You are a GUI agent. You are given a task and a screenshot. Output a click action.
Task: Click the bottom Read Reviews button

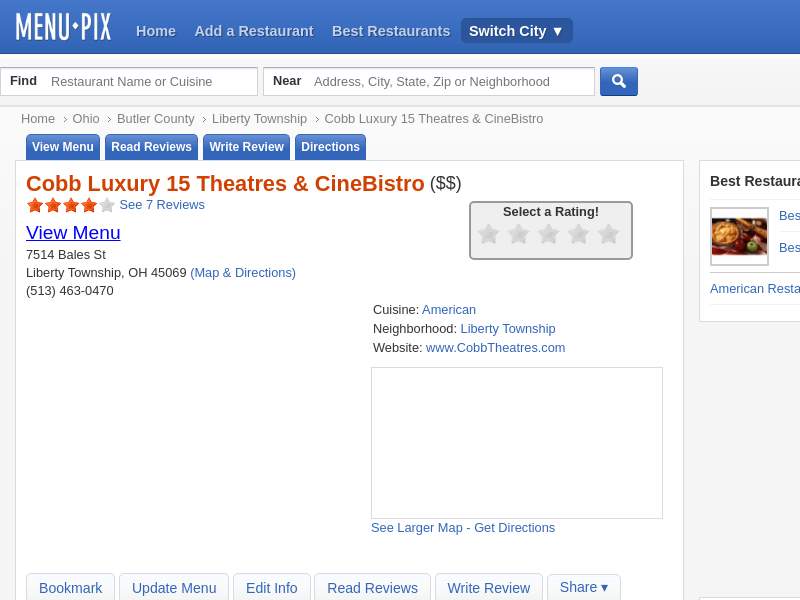(x=372, y=587)
